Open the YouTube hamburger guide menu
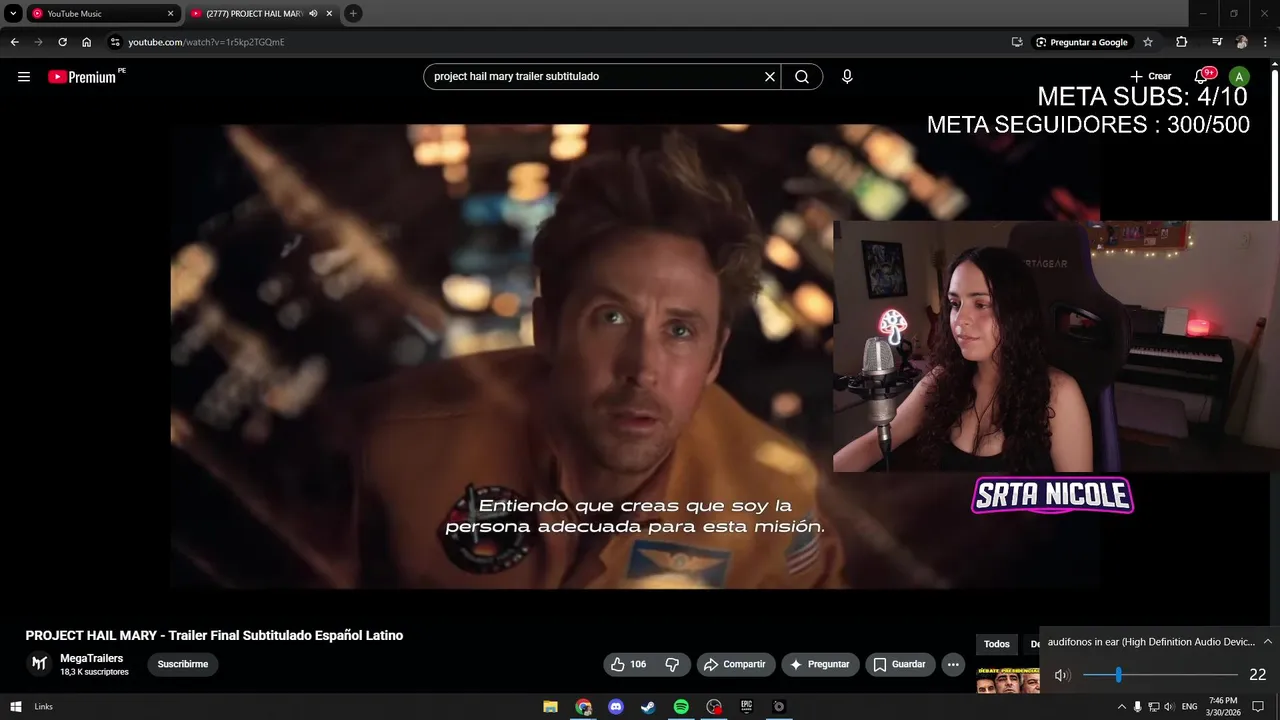Viewport: 1280px width, 720px height. pyautogui.click(x=24, y=77)
